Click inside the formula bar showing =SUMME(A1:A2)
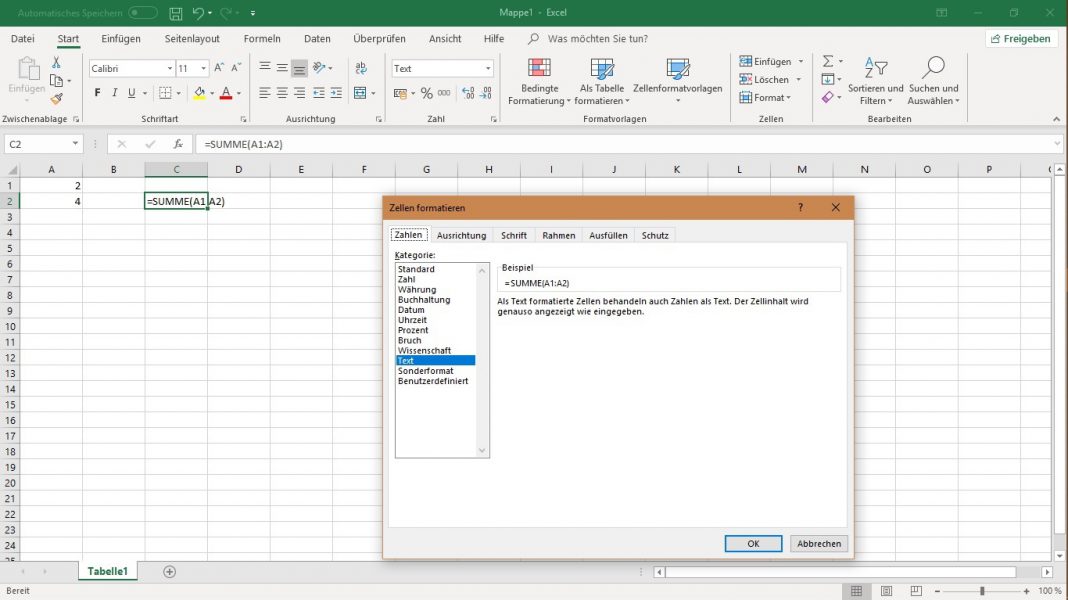Screen dimensions: 1068x600 pyautogui.click(x=300, y=143)
